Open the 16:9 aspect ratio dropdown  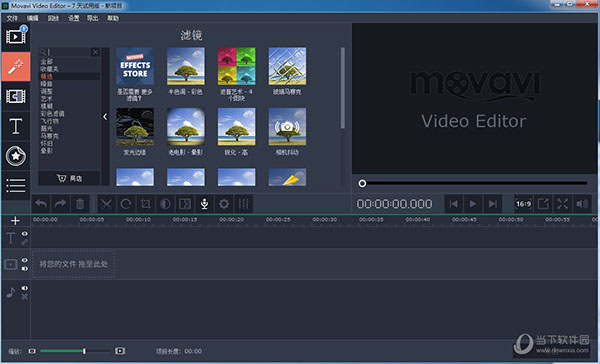(x=523, y=204)
